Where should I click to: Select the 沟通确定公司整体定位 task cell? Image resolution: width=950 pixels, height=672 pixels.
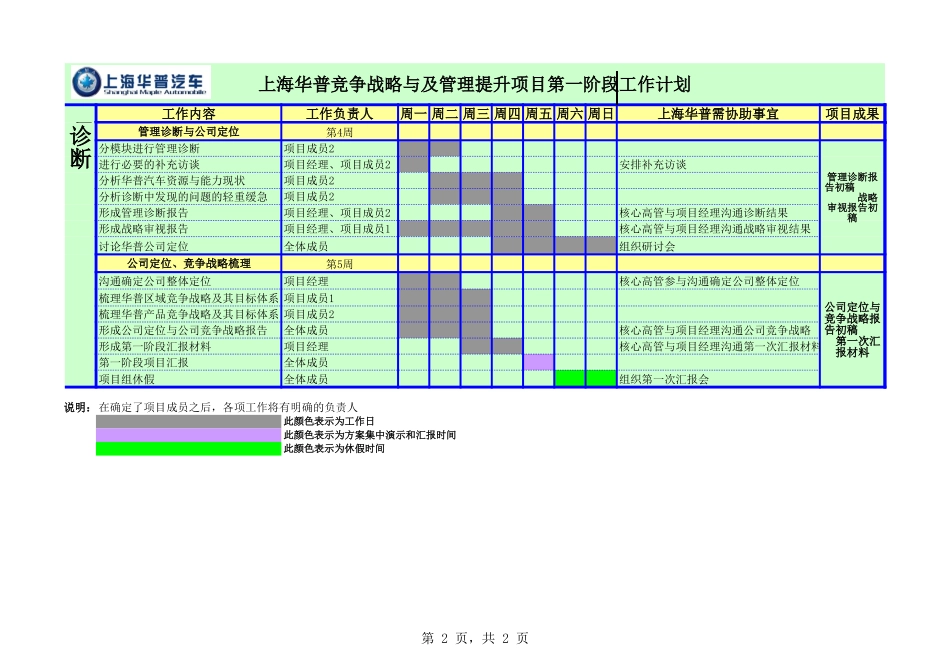[x=188, y=281]
